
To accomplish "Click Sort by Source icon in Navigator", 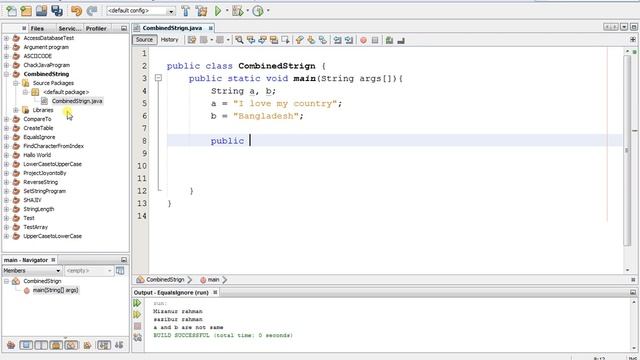I will point(119,345).
